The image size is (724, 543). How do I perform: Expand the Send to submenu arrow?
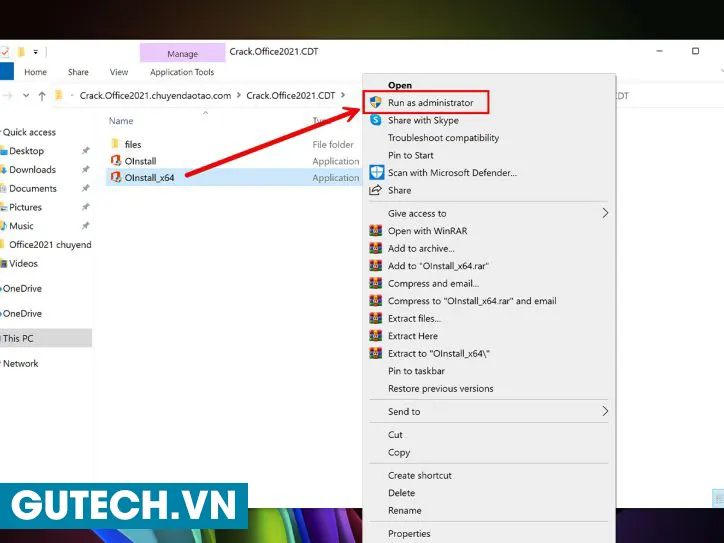click(x=605, y=411)
